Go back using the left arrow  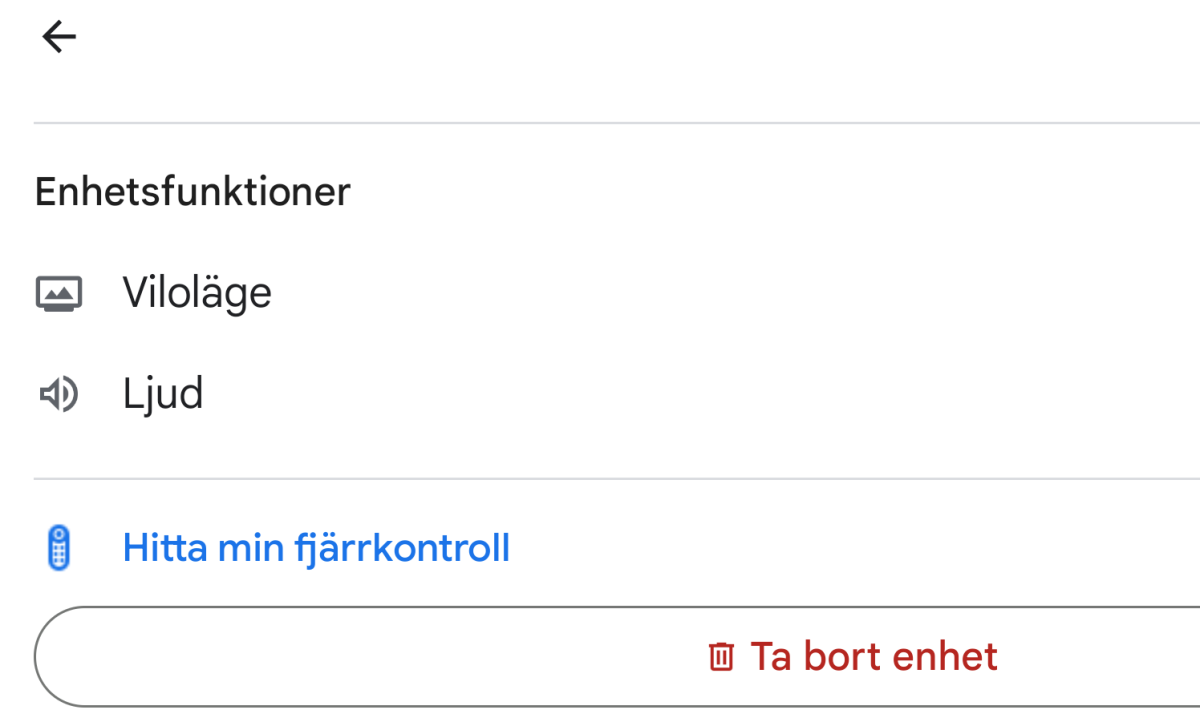(x=59, y=38)
